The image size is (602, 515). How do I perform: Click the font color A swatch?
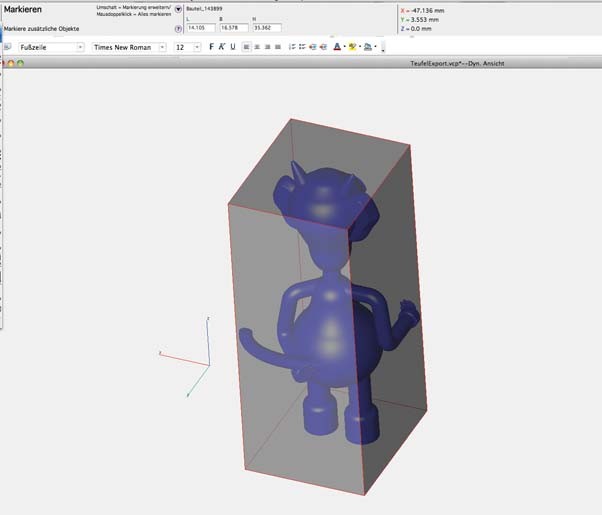coord(337,47)
